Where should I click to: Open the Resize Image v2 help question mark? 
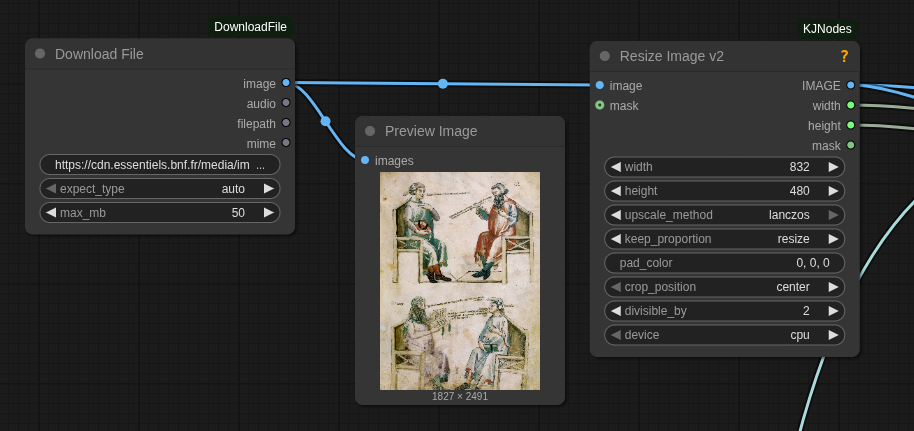[844, 57]
